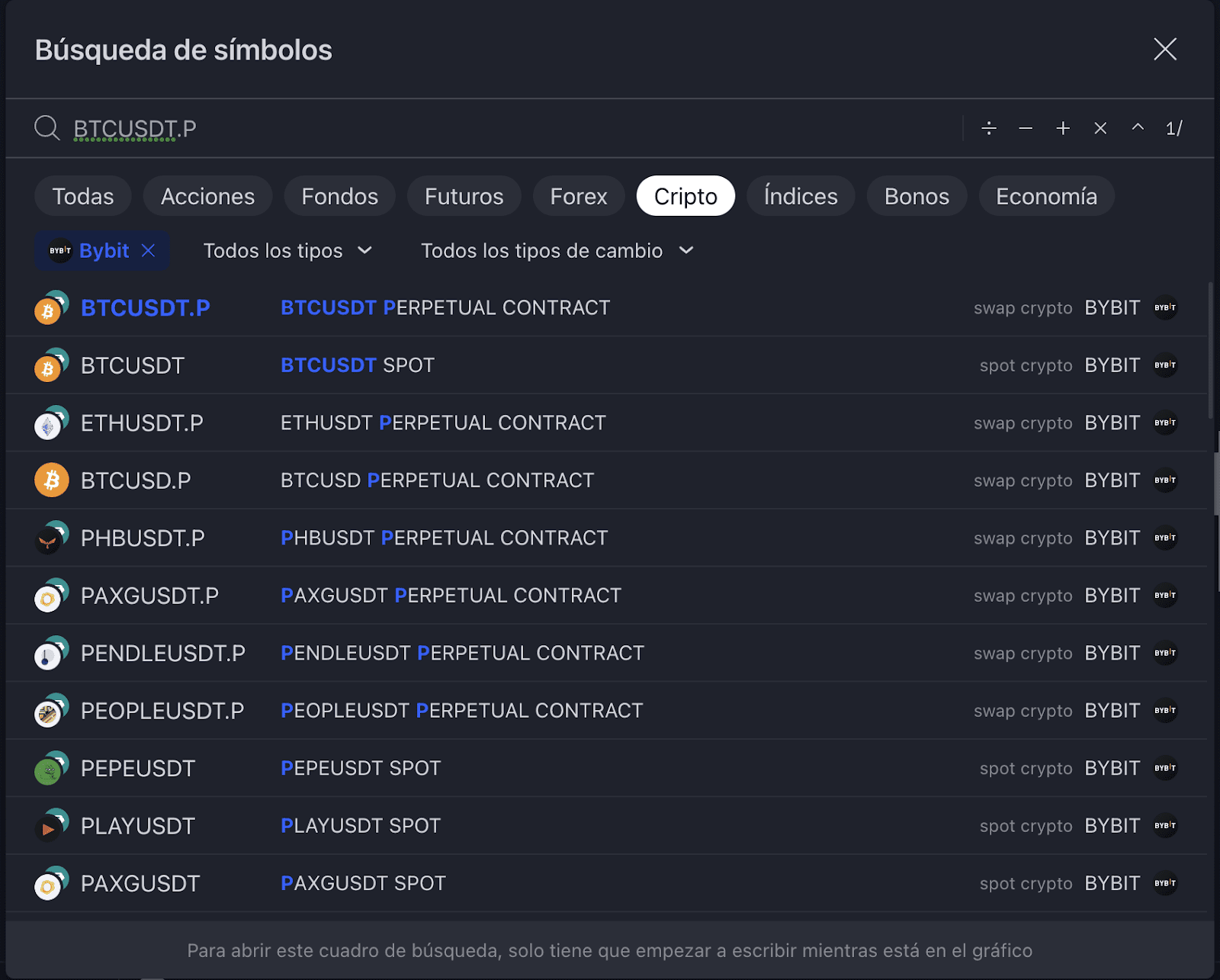This screenshot has width=1220, height=980.
Task: Click Bybit logo in PHBUSDT.P row
Action: coord(1165,538)
